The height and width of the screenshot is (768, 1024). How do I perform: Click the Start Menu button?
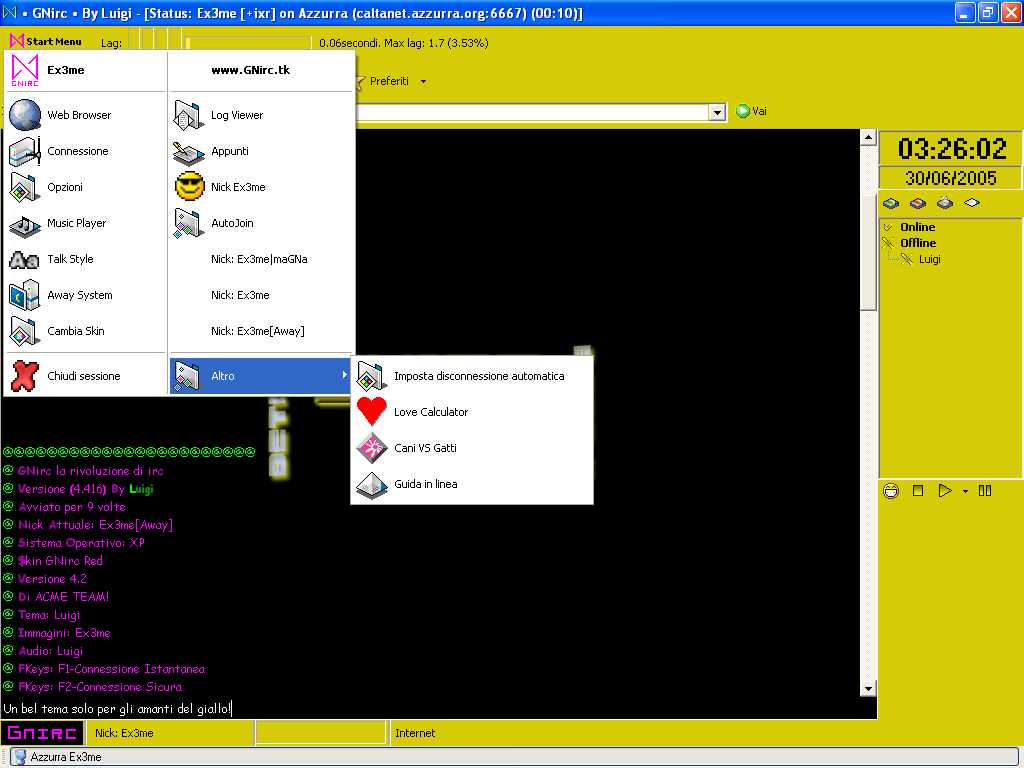point(46,42)
